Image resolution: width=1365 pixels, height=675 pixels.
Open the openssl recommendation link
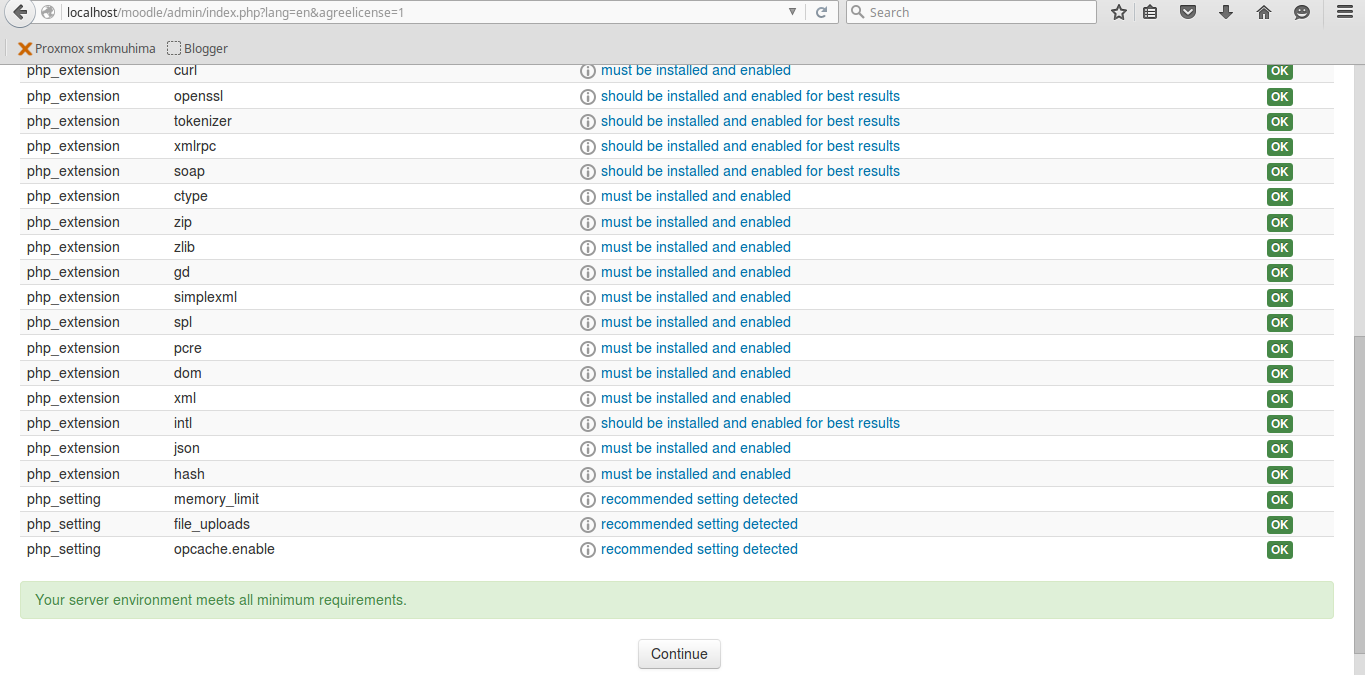coord(750,96)
